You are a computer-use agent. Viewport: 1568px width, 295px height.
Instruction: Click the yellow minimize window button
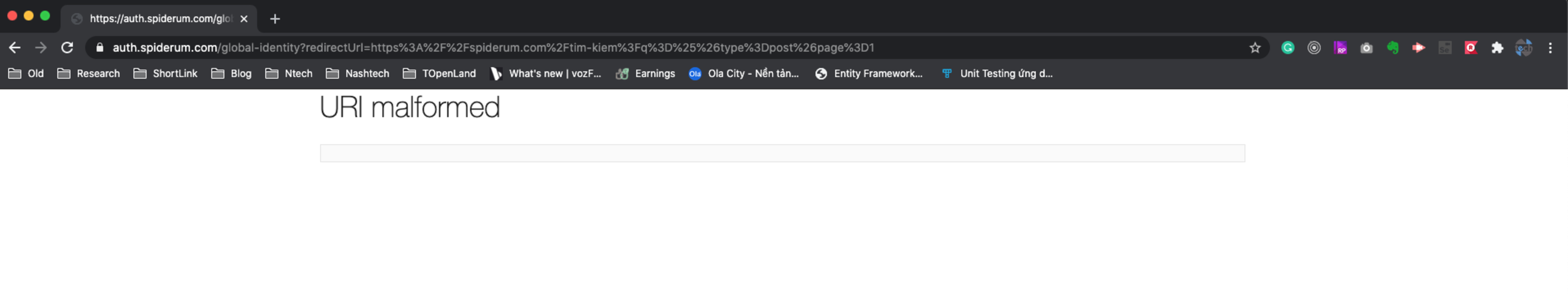(x=29, y=16)
